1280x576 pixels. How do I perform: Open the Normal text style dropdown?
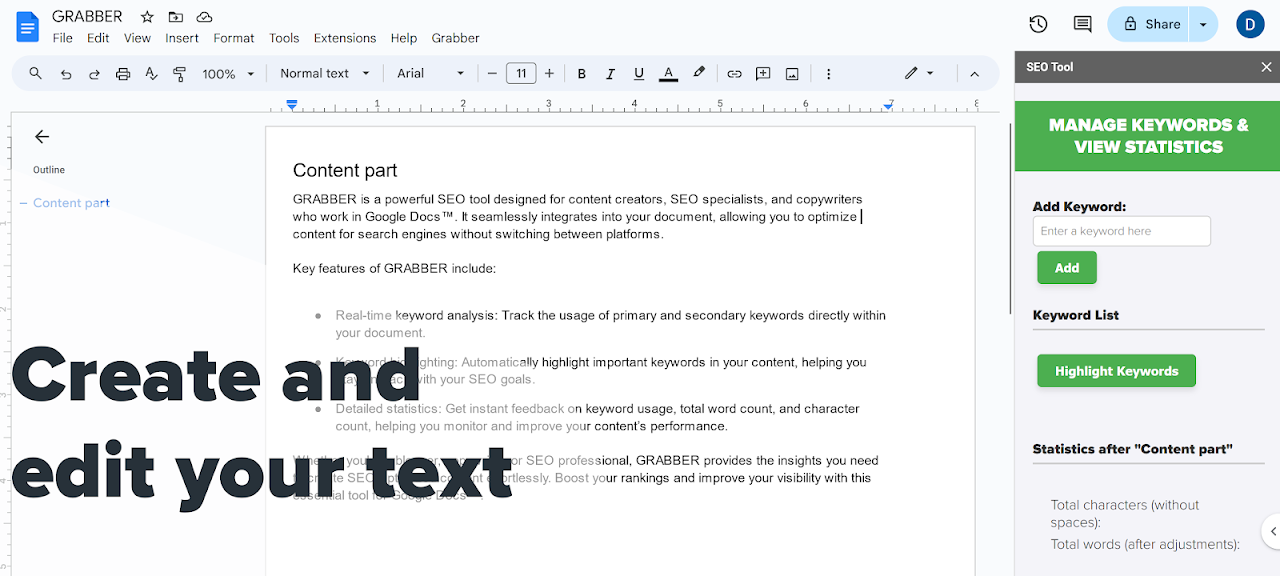(x=325, y=73)
